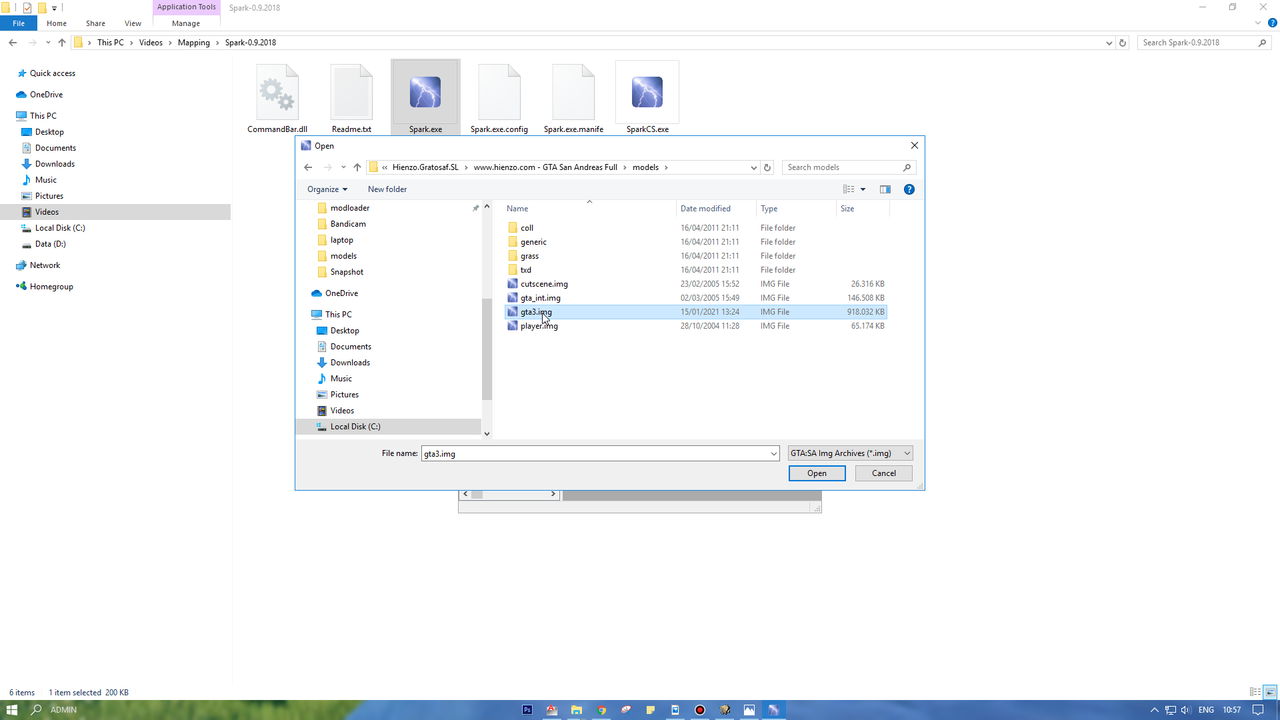Select the Spark.exe.config file icon
The width and height of the screenshot is (1280, 720).
499,92
